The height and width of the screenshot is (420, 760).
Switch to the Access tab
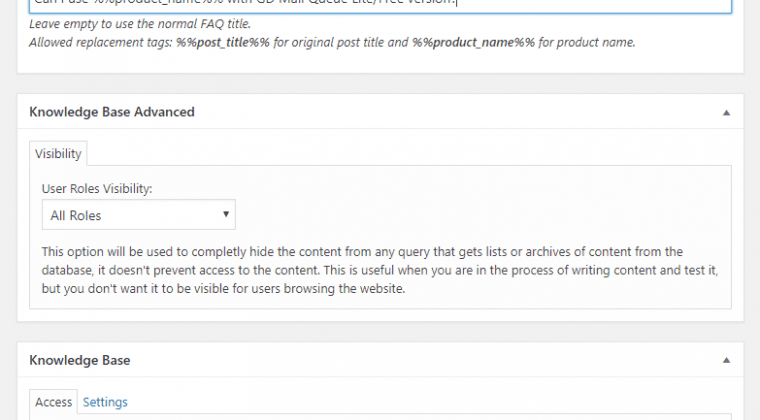point(53,402)
